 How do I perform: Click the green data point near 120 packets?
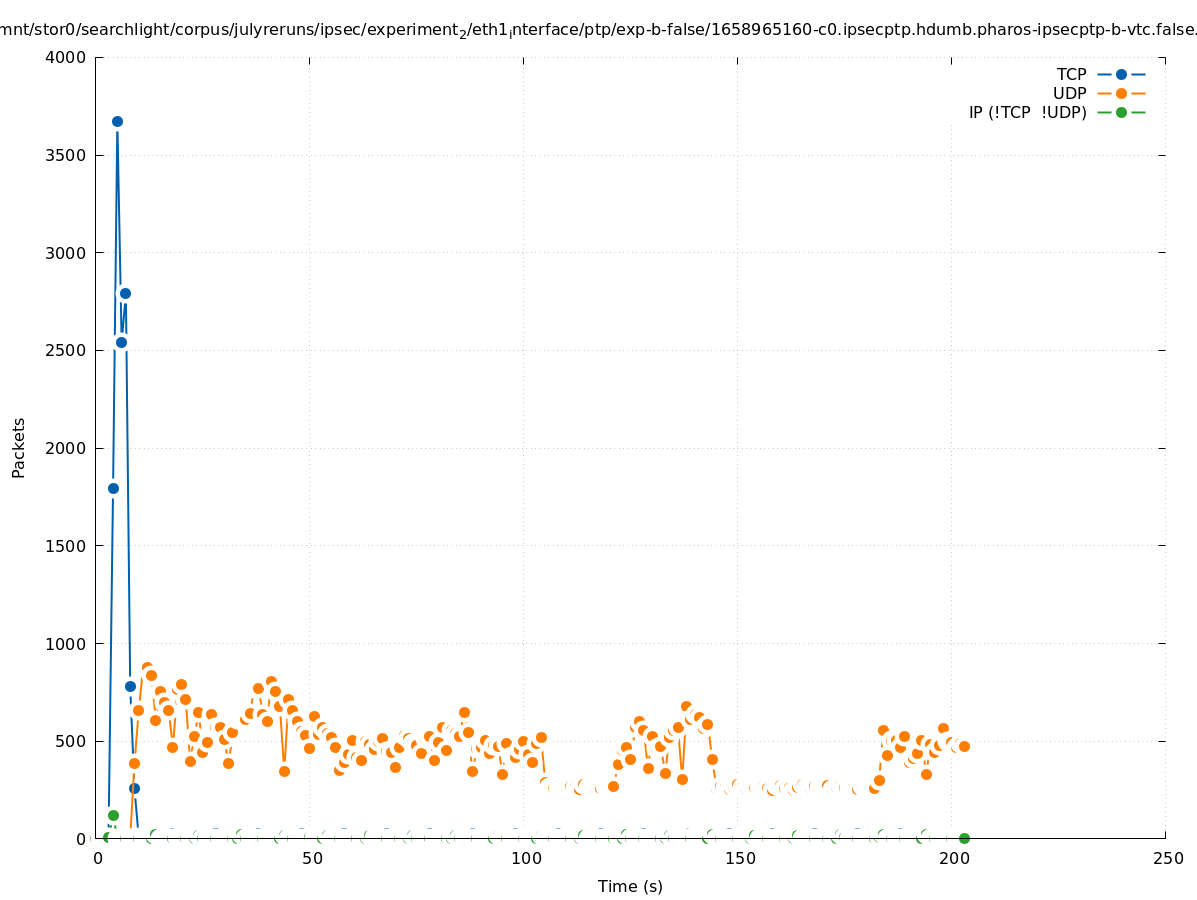point(113,815)
